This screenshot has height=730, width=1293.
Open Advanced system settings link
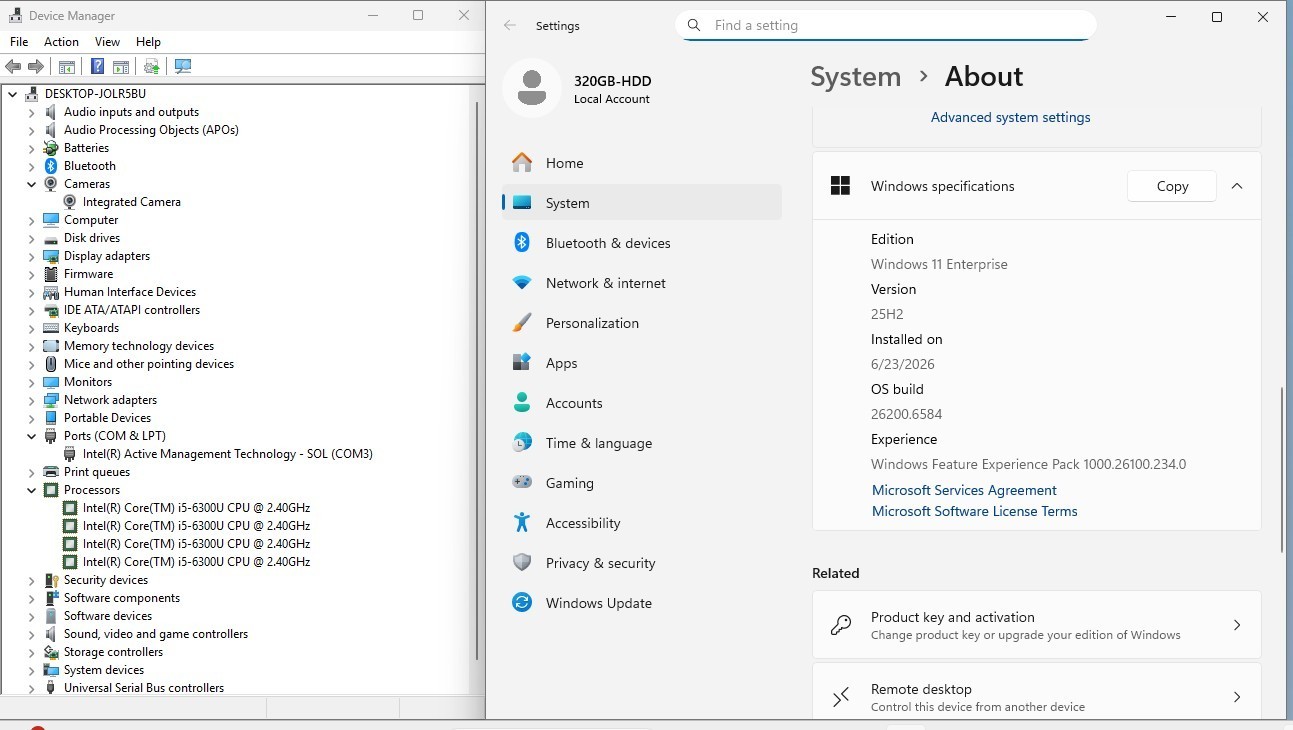pos(1010,117)
